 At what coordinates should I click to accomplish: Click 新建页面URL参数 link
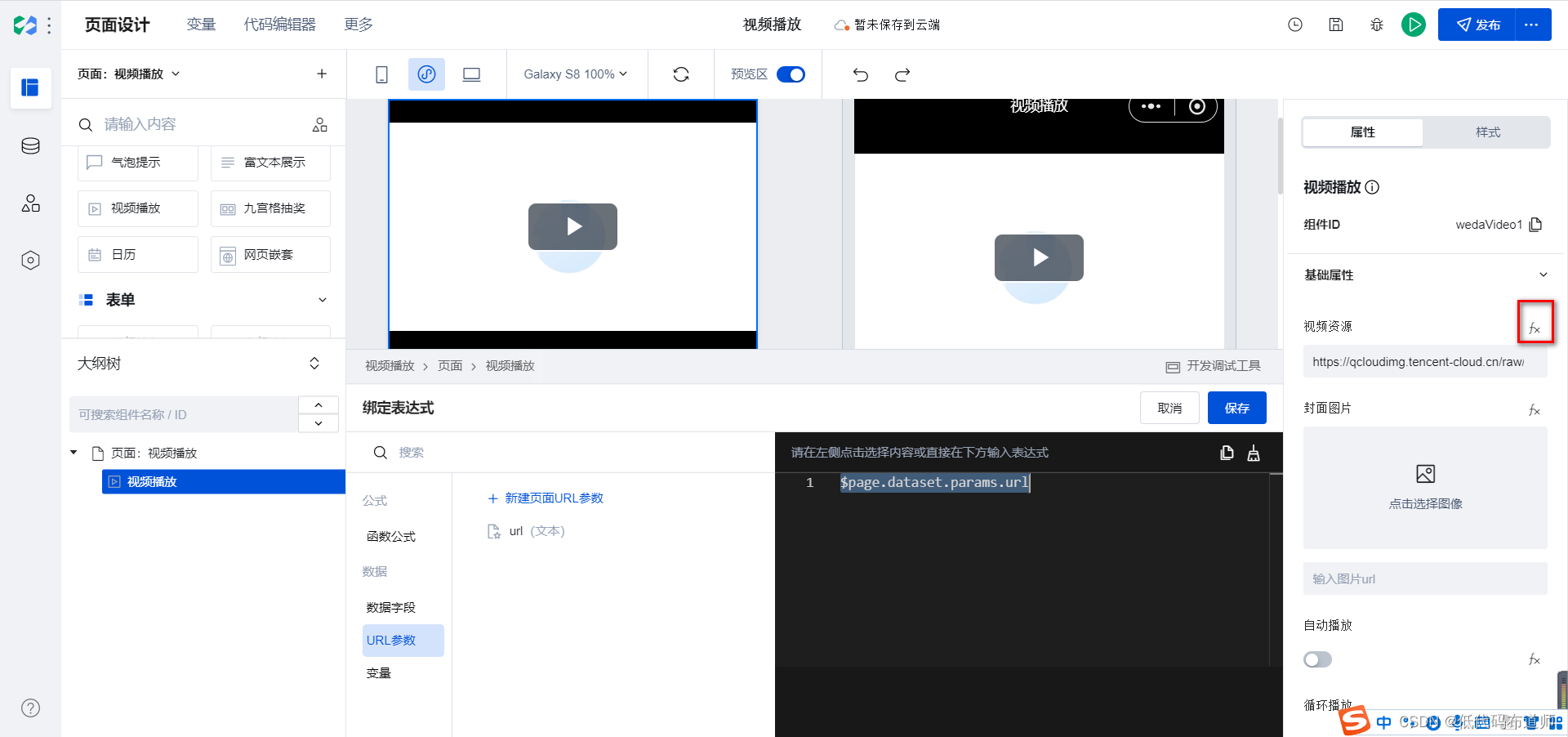(x=546, y=498)
